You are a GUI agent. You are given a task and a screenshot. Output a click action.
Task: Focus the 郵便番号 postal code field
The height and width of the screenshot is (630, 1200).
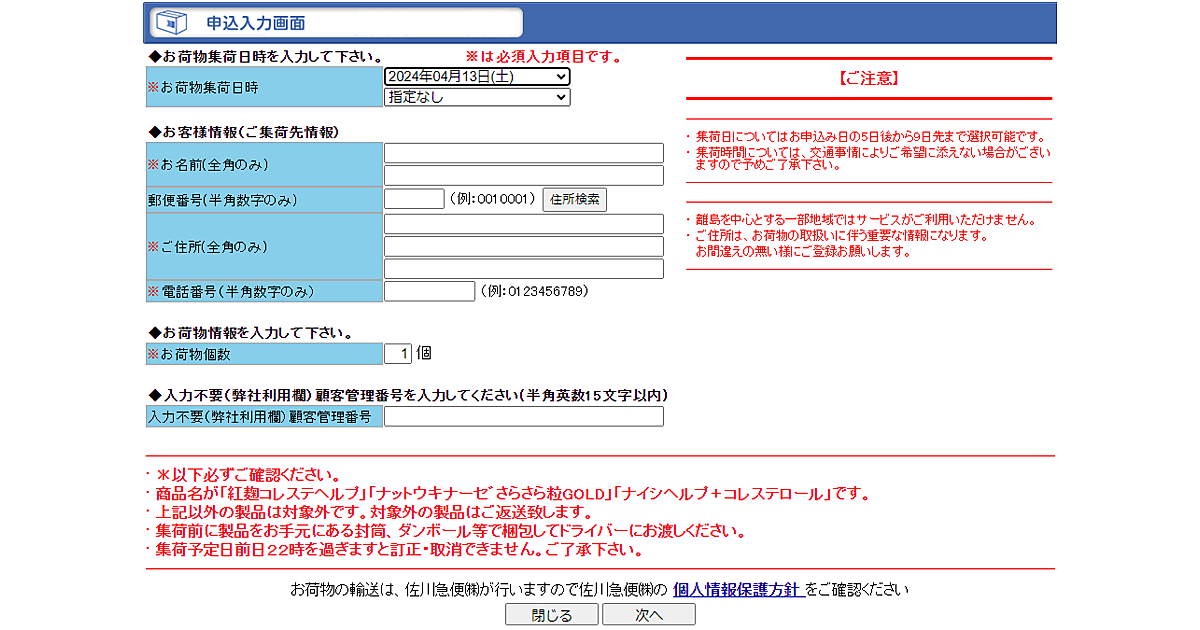(x=414, y=199)
